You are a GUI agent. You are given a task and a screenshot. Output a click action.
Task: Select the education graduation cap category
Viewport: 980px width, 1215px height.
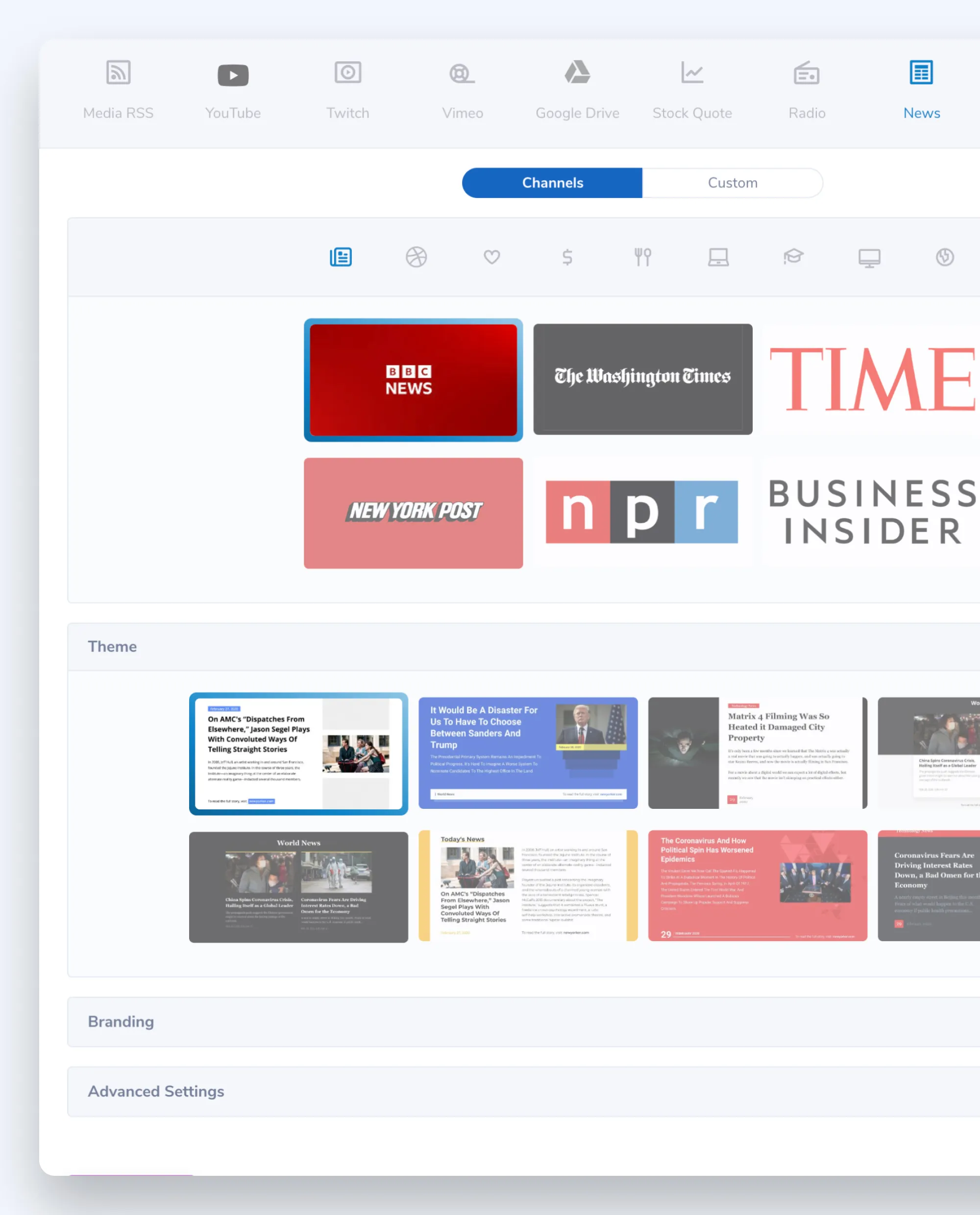[x=793, y=257]
